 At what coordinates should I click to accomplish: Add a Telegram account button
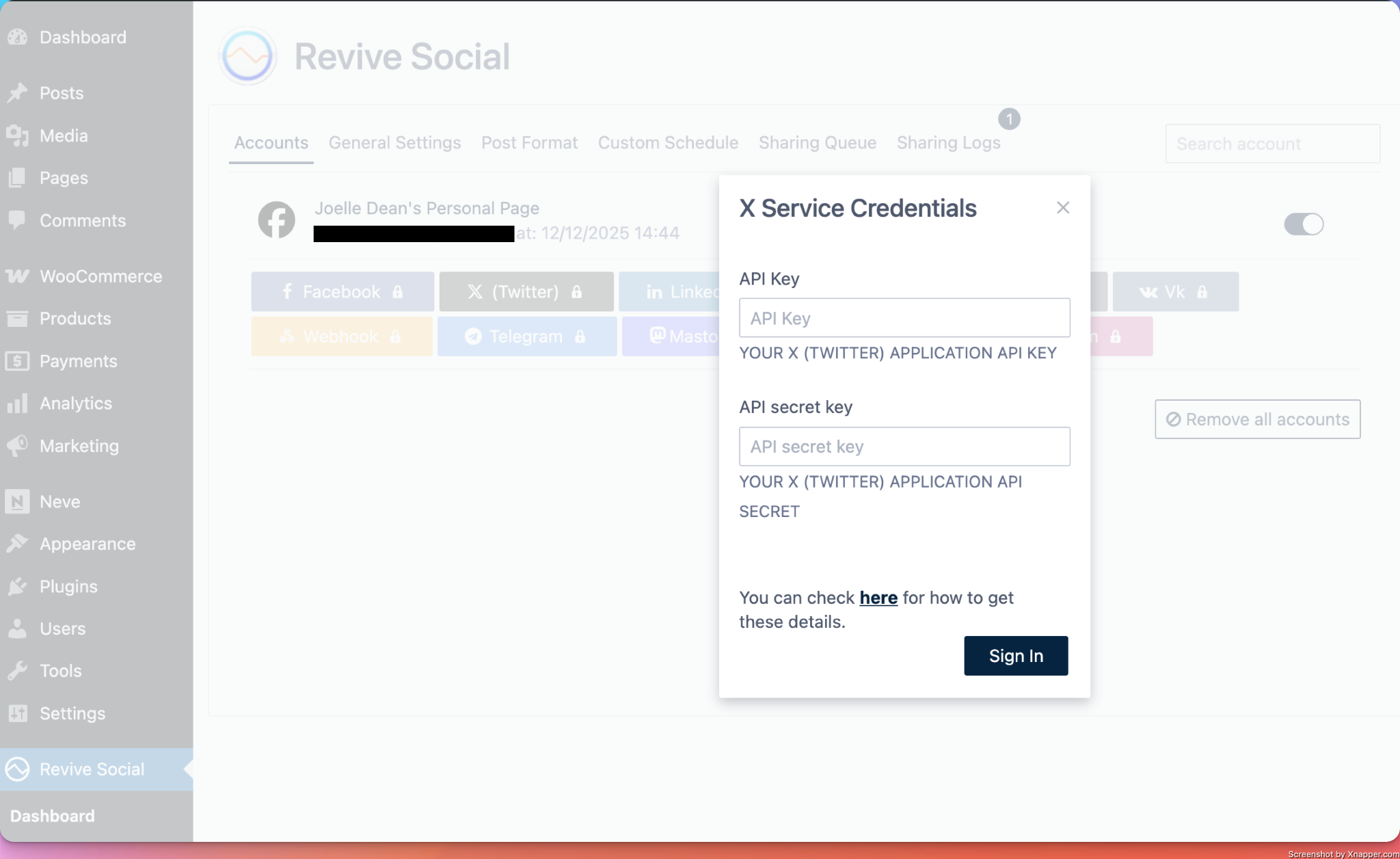[x=526, y=336]
